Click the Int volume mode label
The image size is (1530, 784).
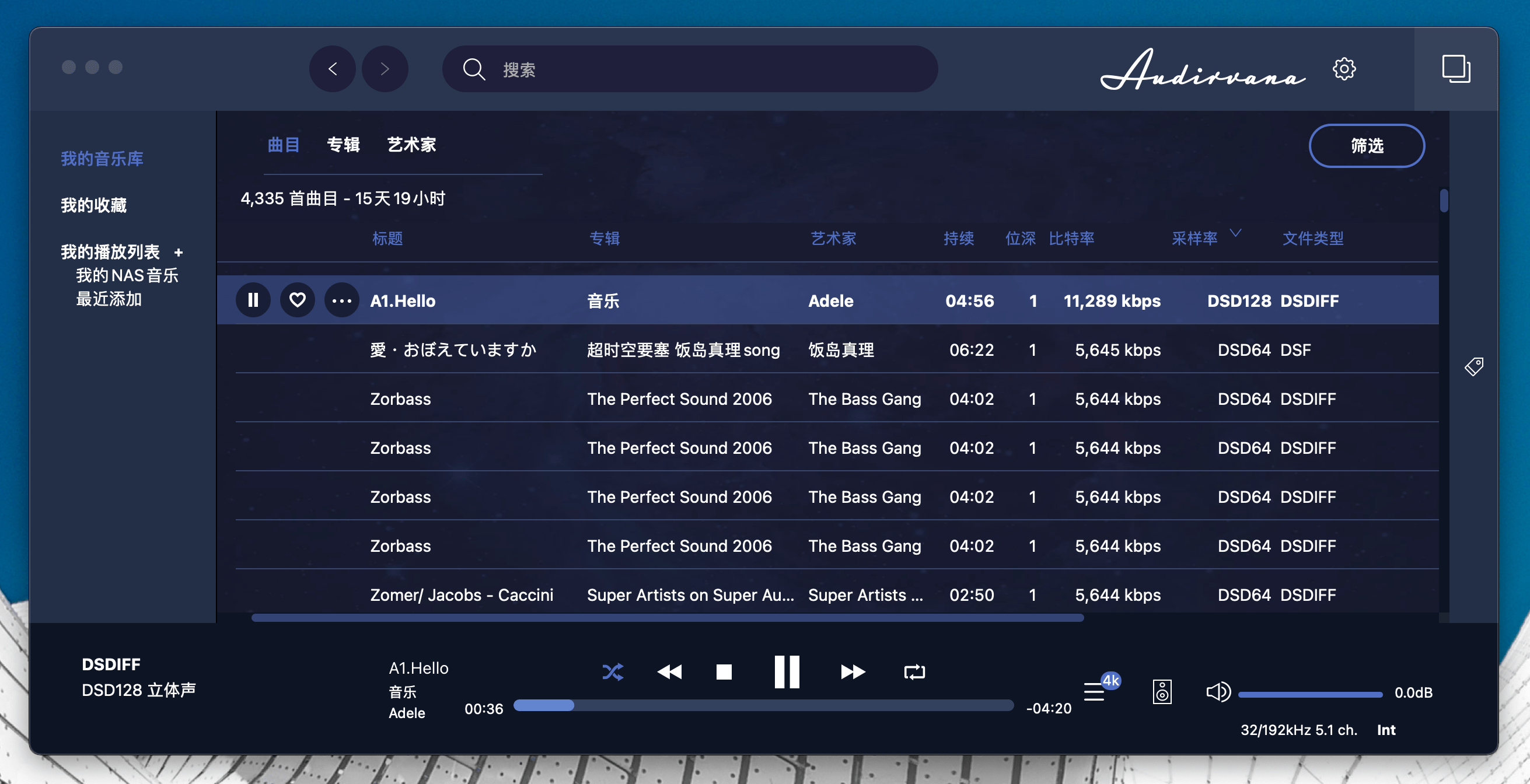tap(1386, 730)
